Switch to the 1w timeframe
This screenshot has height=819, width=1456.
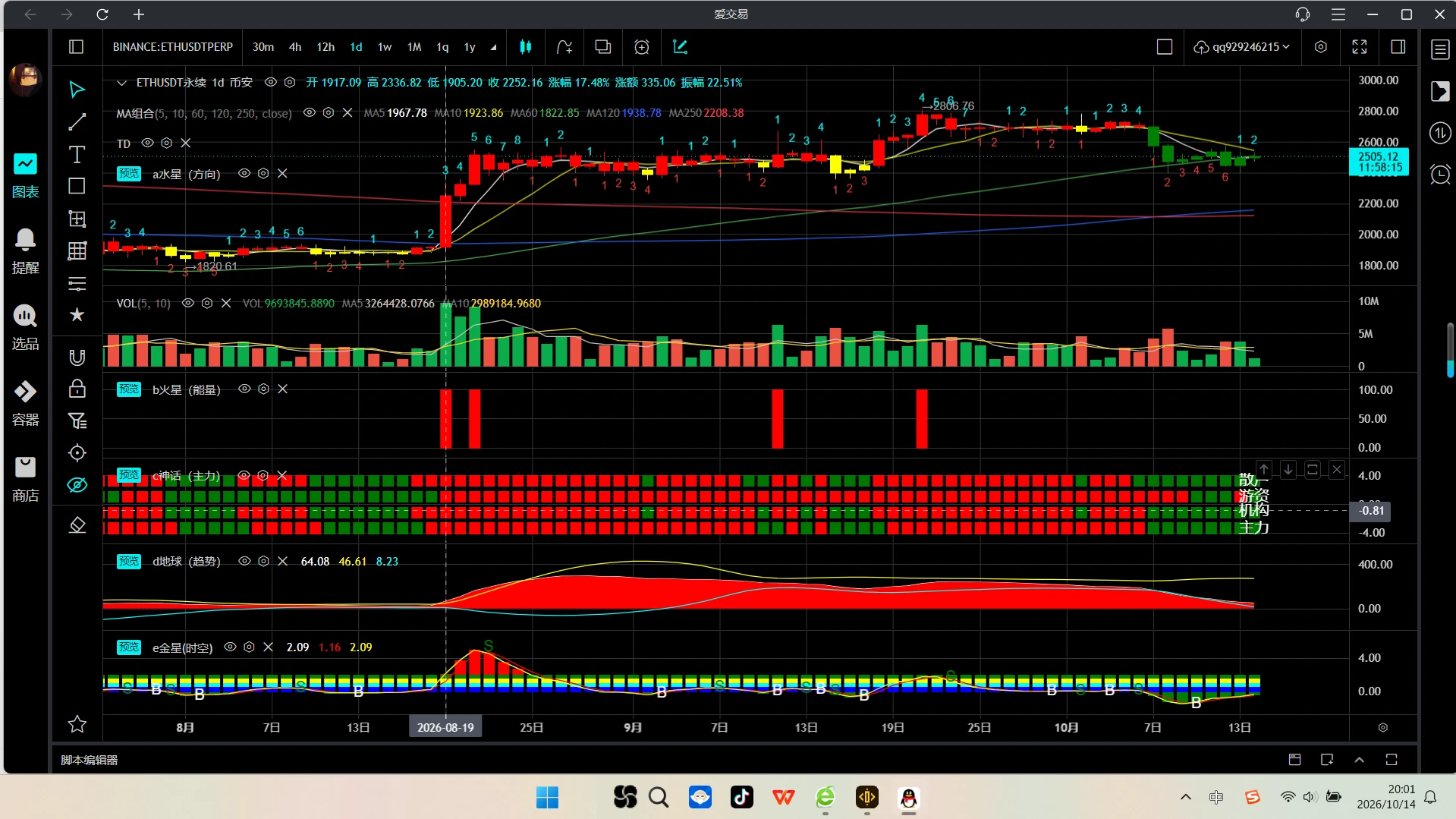(385, 47)
